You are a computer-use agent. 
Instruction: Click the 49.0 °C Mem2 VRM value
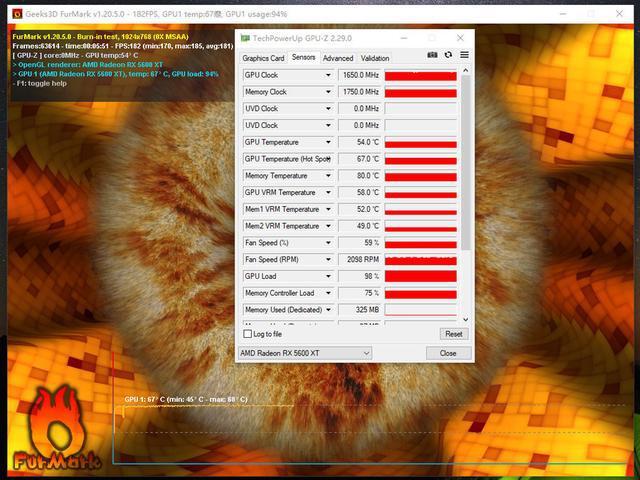(360, 226)
